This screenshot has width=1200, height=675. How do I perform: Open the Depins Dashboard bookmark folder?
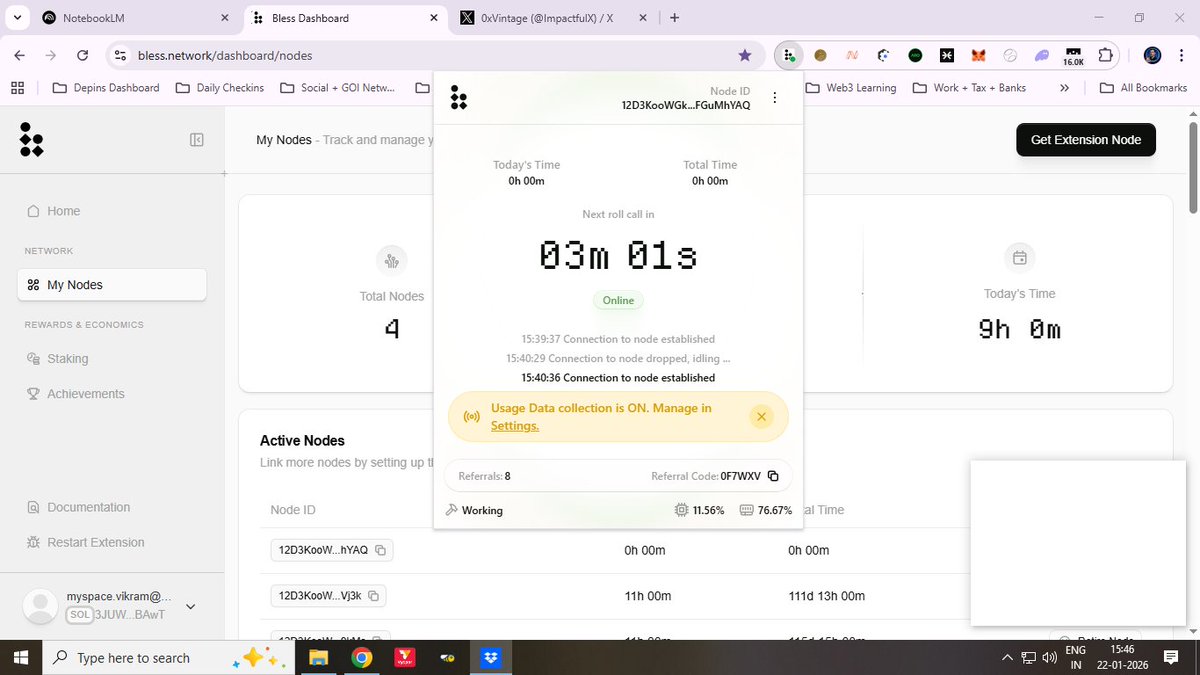pyautogui.click(x=105, y=88)
